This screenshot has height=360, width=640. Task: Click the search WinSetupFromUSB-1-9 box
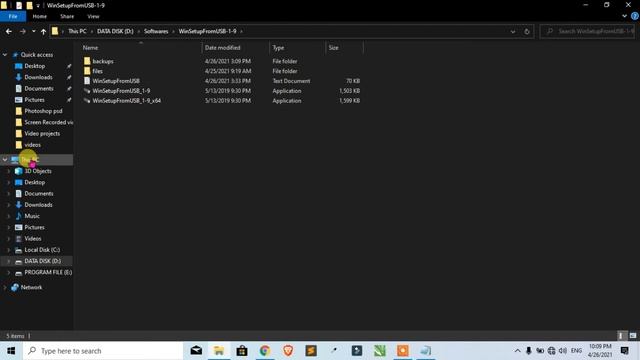(x=587, y=31)
